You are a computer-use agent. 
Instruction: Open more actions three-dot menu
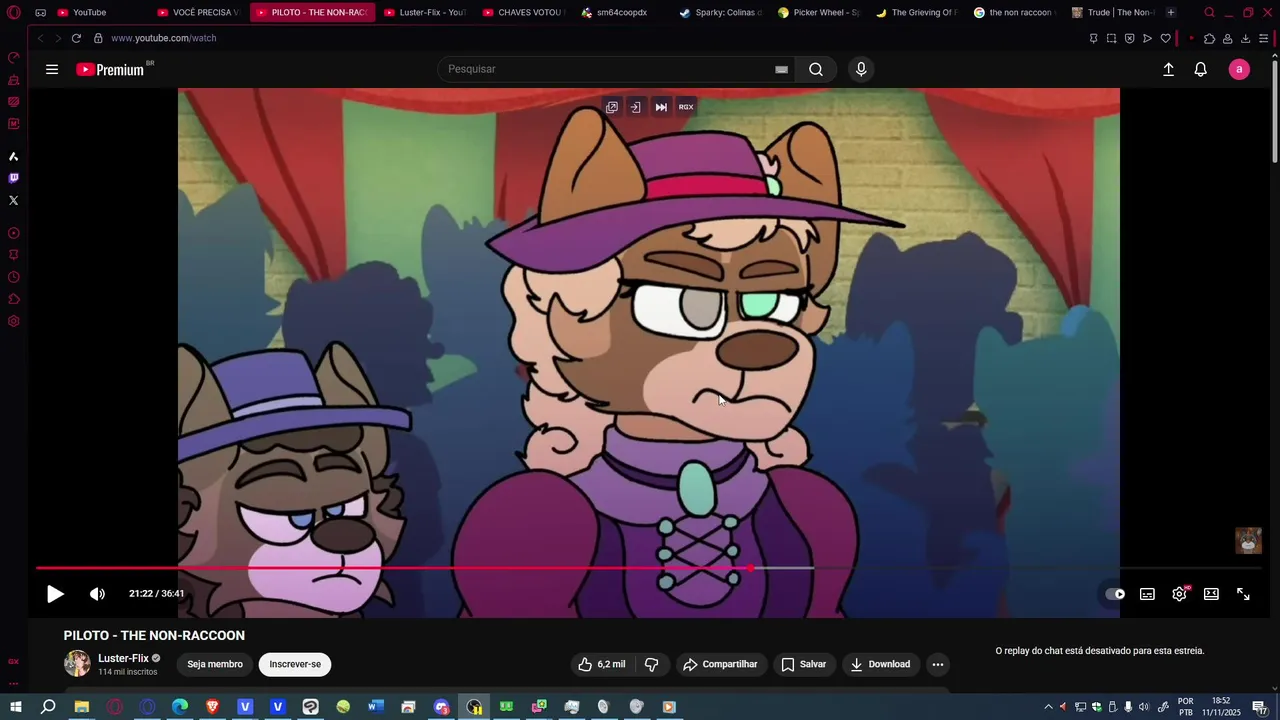click(x=937, y=664)
